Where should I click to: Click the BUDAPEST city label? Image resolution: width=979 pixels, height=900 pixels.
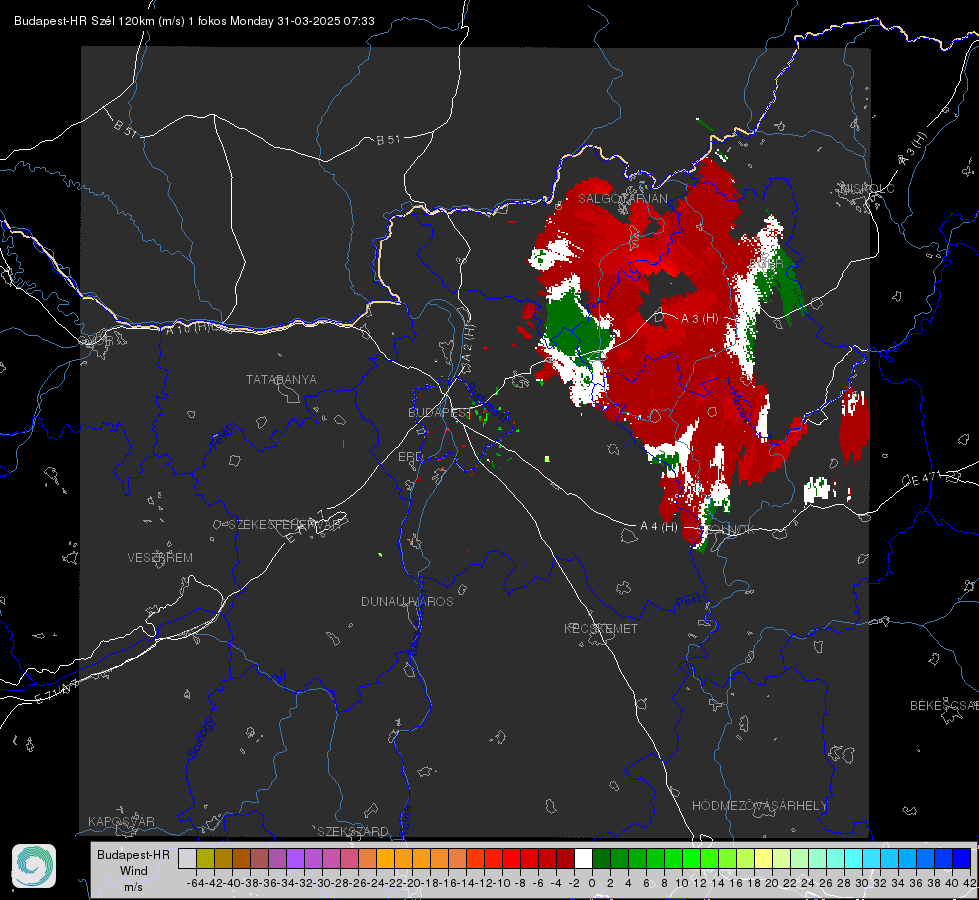(x=439, y=412)
